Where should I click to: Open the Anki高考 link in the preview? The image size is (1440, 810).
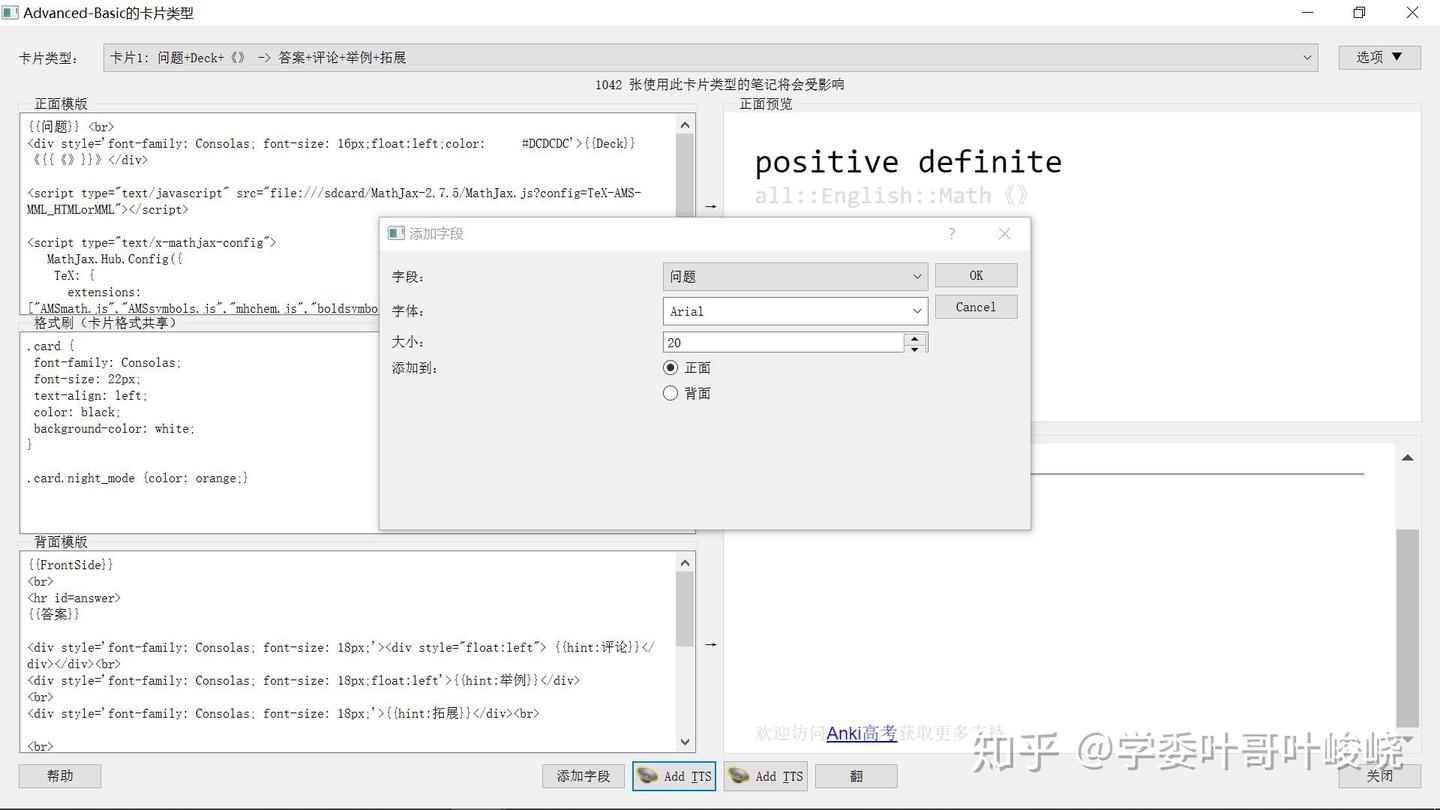coord(862,733)
